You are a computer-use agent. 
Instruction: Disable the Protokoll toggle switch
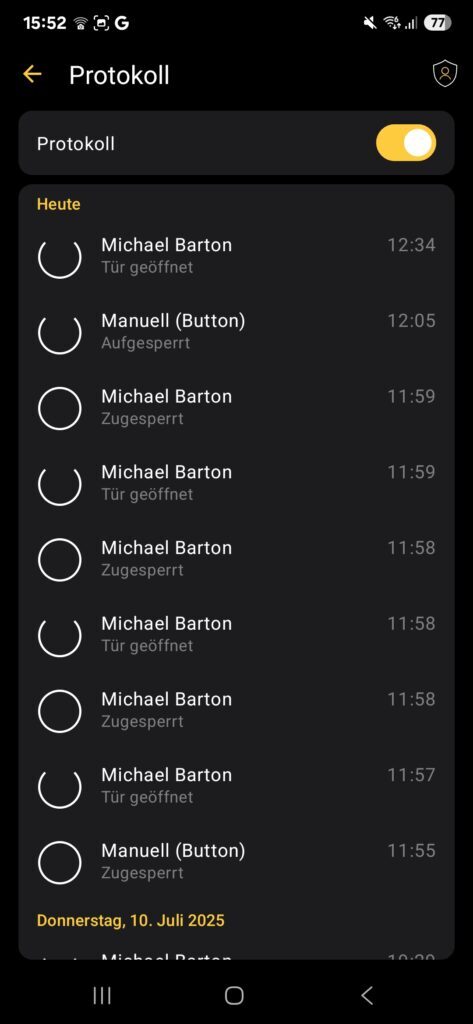[406, 143]
